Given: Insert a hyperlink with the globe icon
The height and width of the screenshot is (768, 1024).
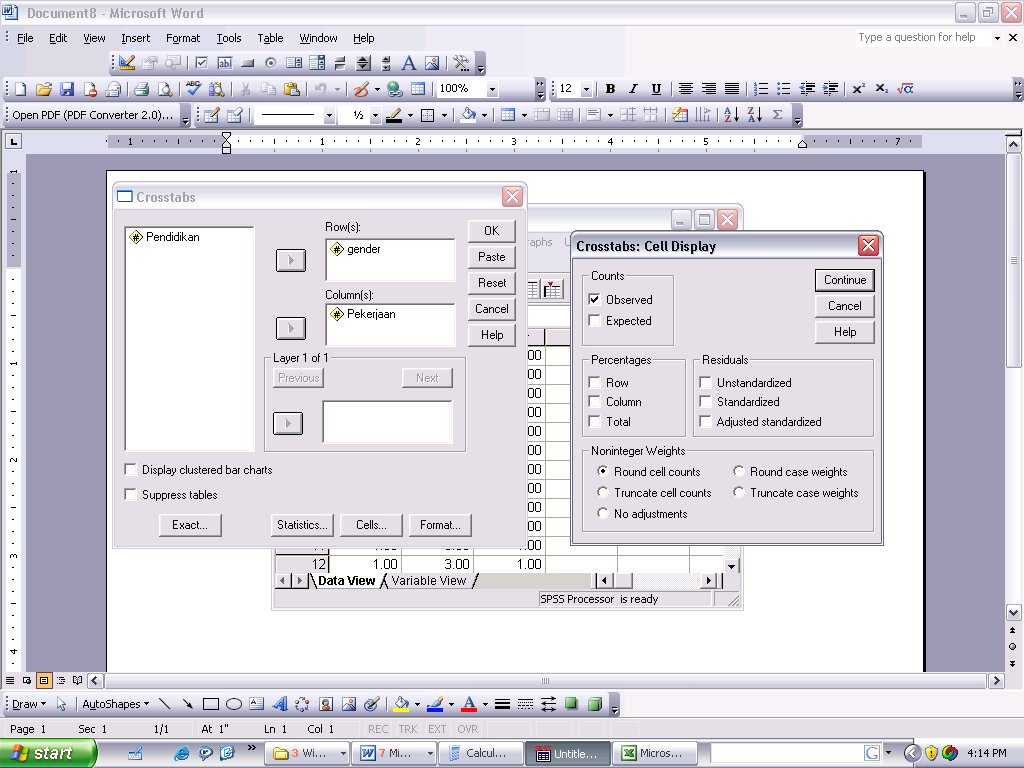Looking at the screenshot, I should coord(394,89).
